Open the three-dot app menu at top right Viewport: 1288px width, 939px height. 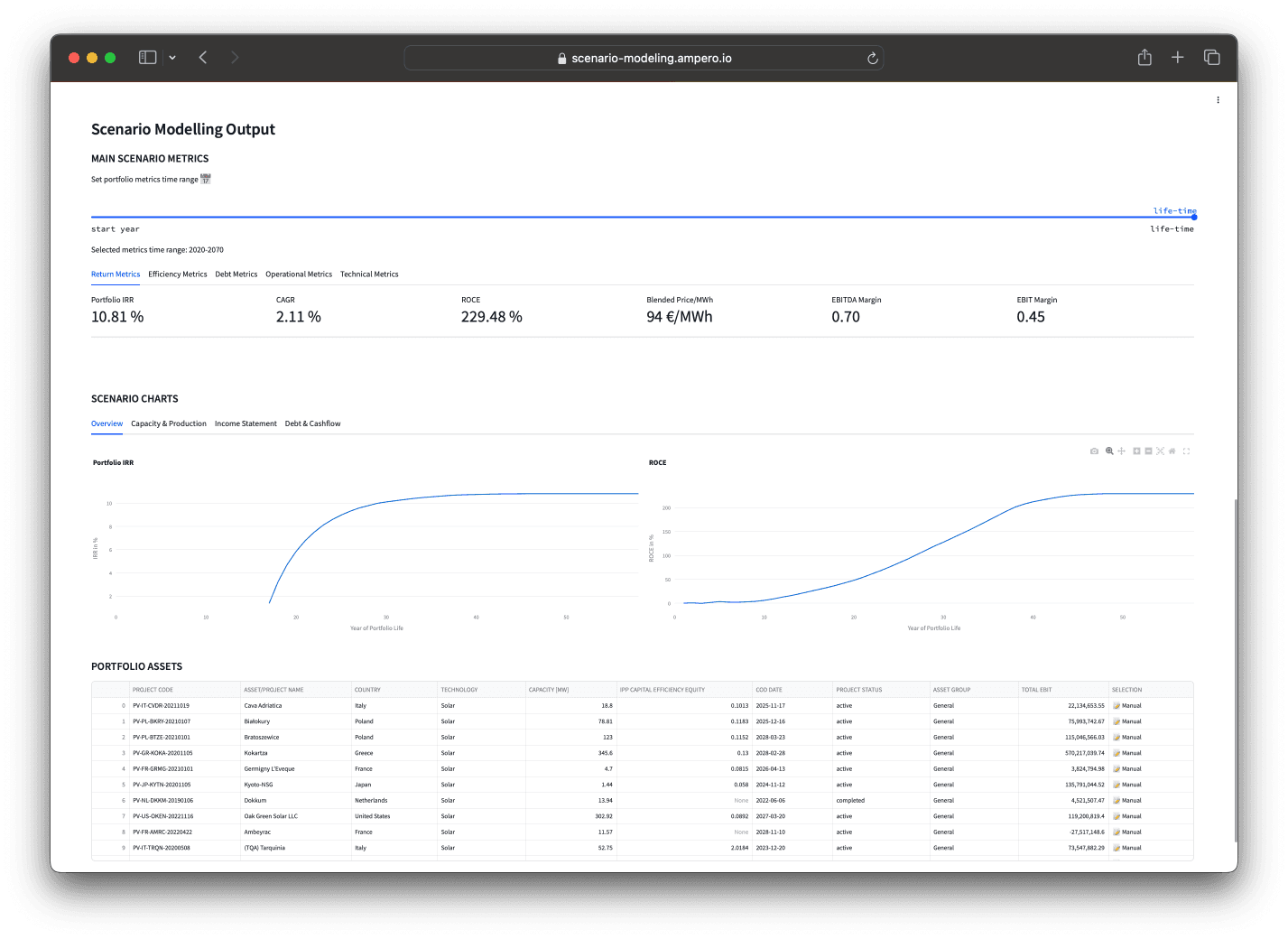tap(1218, 100)
